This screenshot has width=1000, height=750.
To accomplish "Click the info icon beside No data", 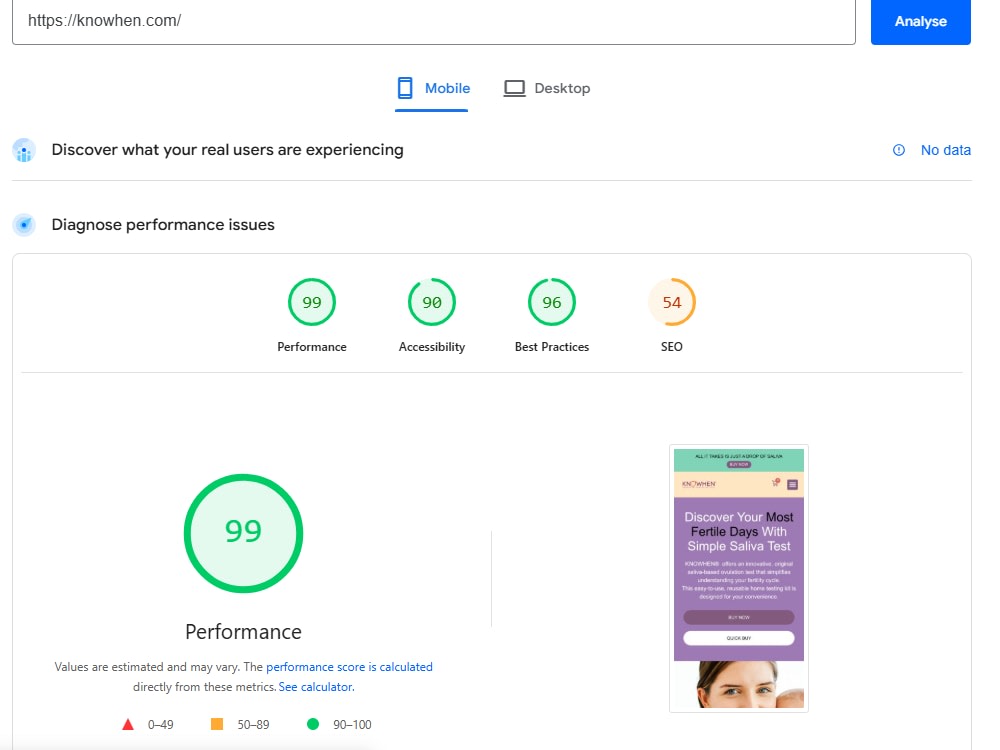I will point(899,150).
